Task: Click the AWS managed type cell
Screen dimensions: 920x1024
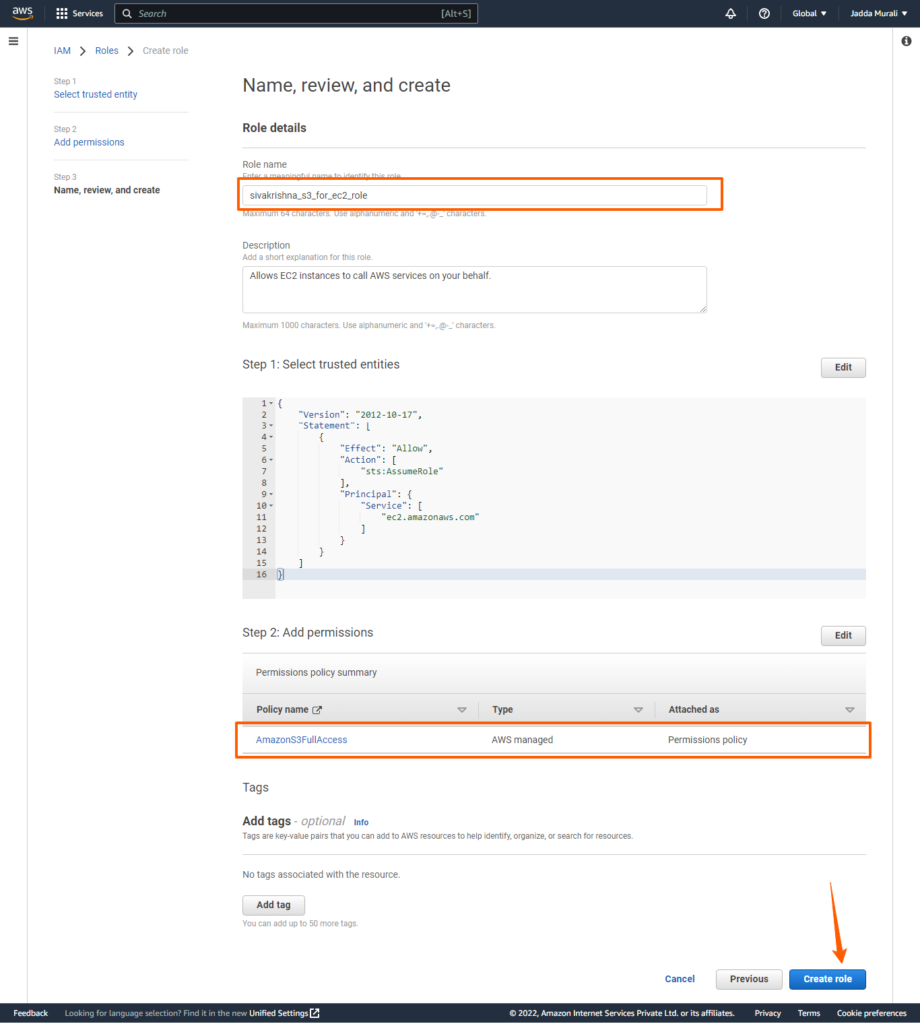Action: [522, 740]
